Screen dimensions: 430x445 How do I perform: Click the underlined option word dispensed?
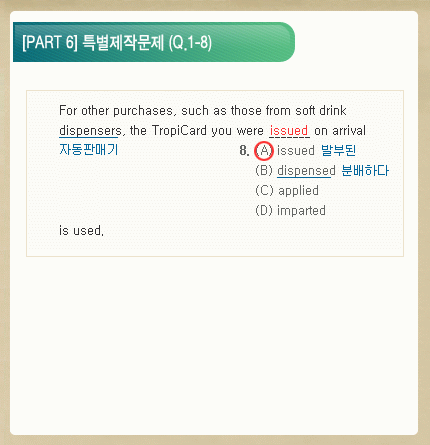[x=306, y=171]
